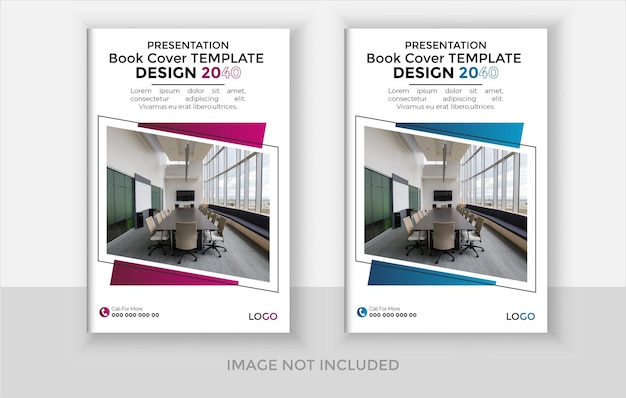This screenshot has width=626, height=398.
Task: Click 'Book Cover TEMPLATE' on left cover
Action: tap(186, 58)
